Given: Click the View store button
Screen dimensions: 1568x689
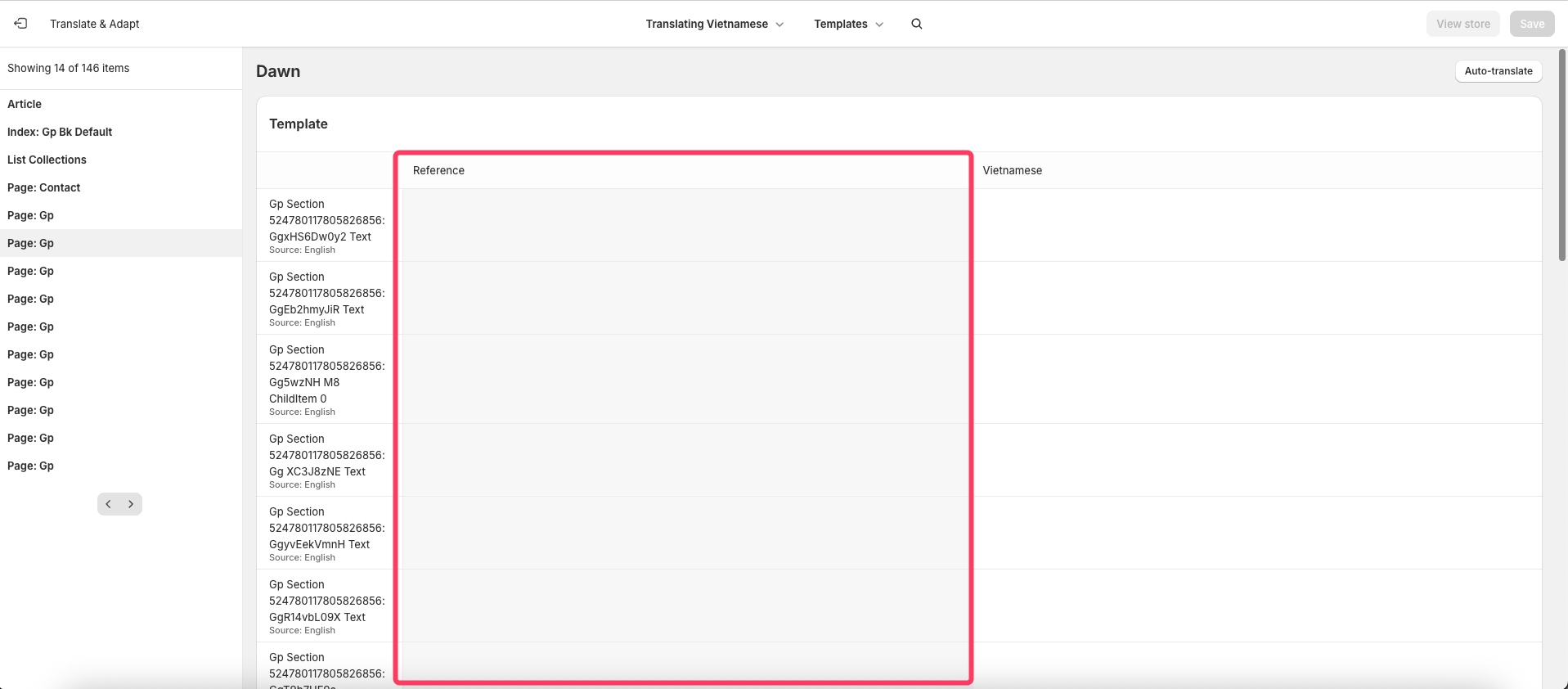Looking at the screenshot, I should 1462,24.
